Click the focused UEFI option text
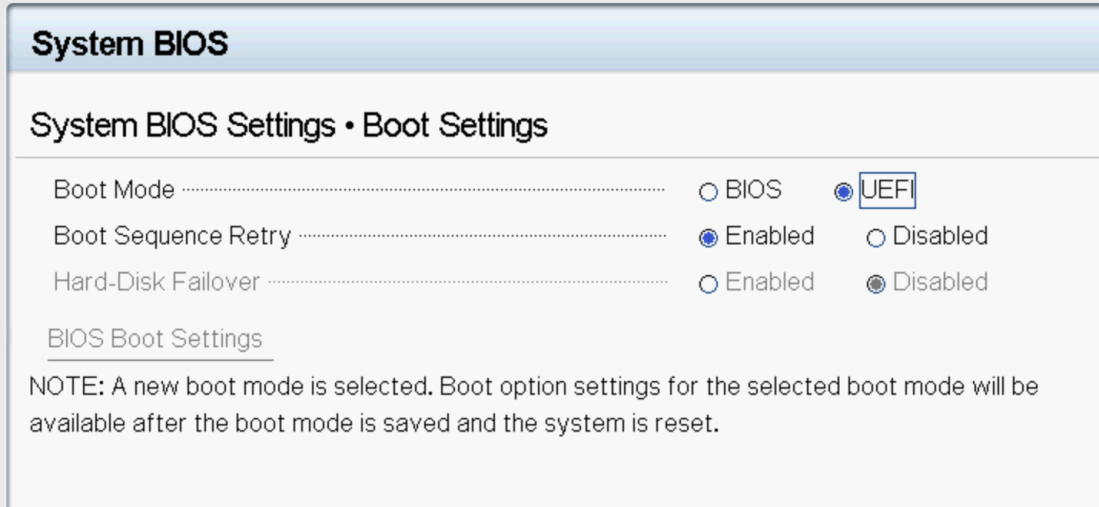 [887, 190]
